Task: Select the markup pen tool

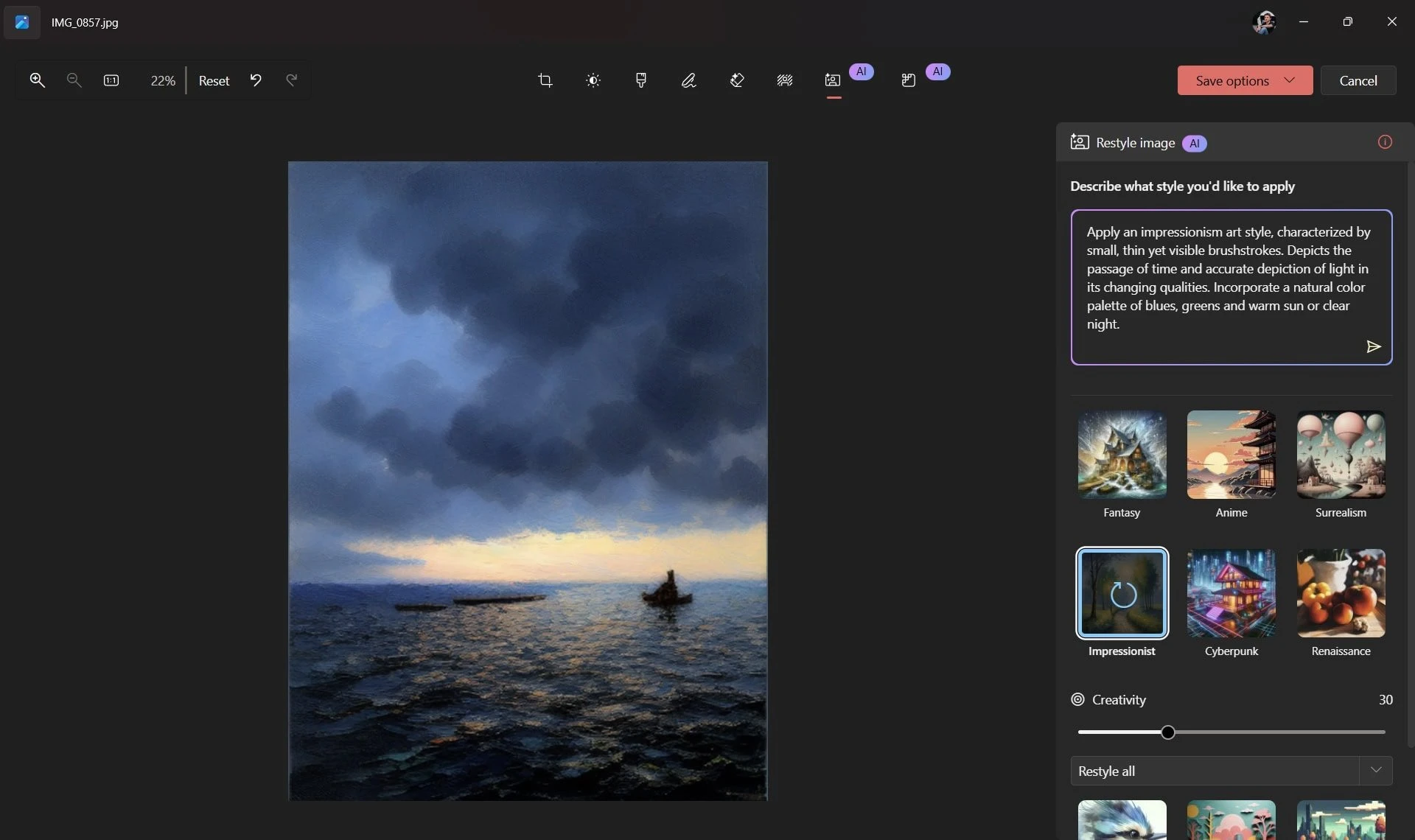Action: pyautogui.click(x=689, y=80)
